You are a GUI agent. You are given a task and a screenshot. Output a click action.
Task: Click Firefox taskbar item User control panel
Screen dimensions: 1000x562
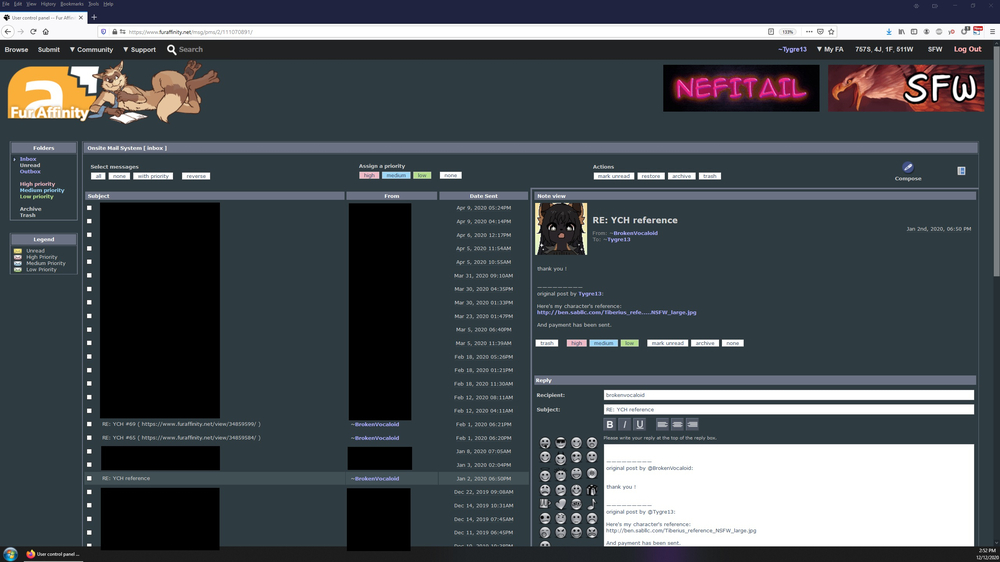[52, 554]
